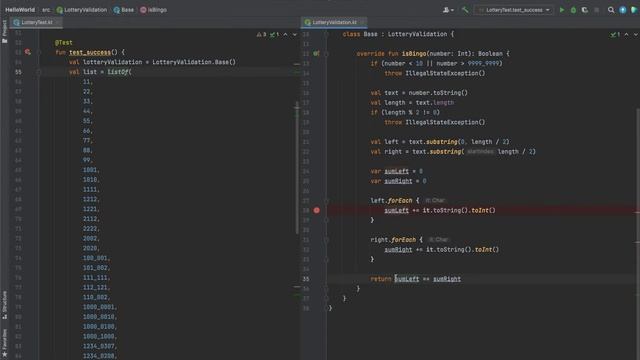Click the Base class breadcrumb
Screen dimensions: 640x360
pyautogui.click(x=124, y=10)
